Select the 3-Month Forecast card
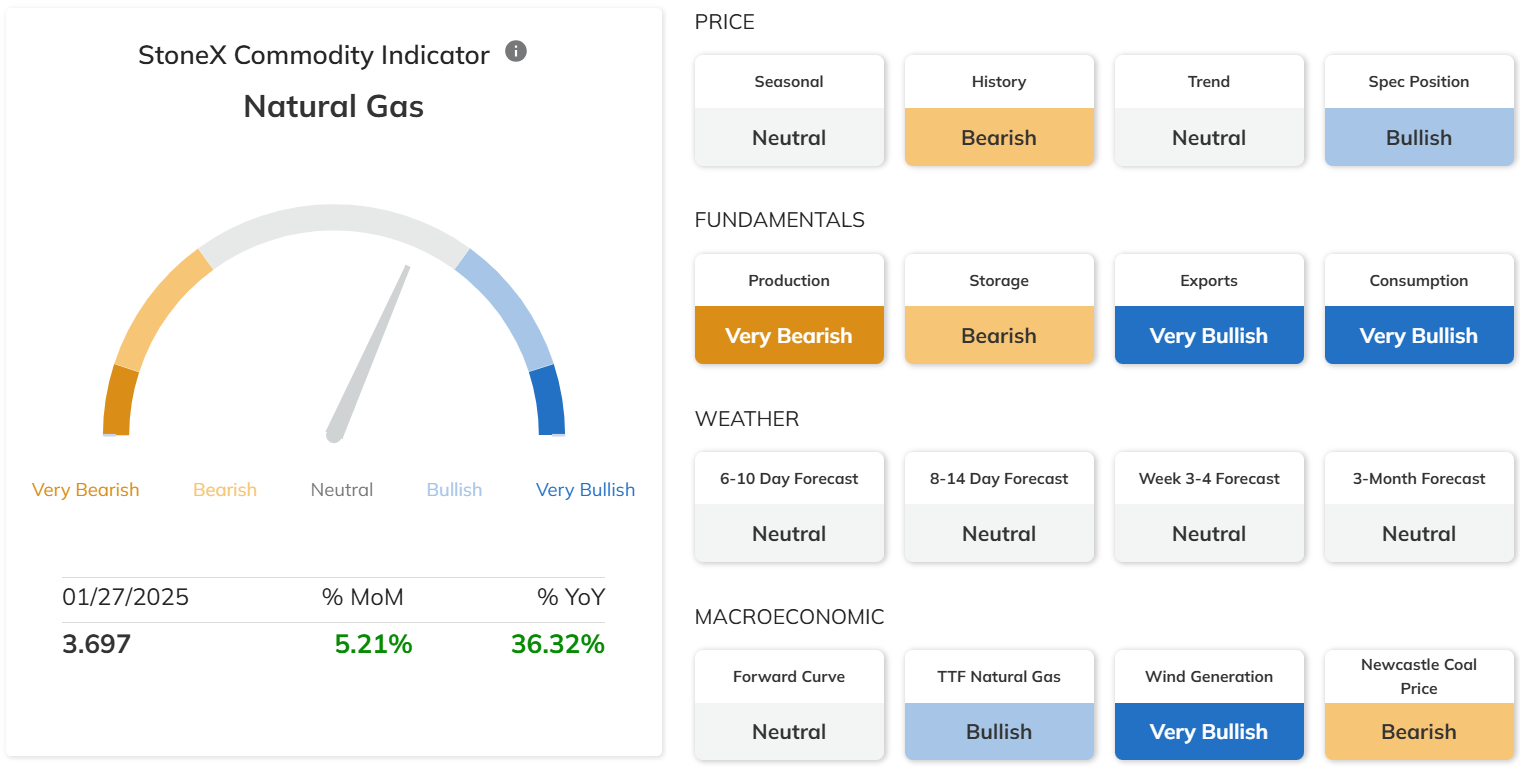 1419,507
